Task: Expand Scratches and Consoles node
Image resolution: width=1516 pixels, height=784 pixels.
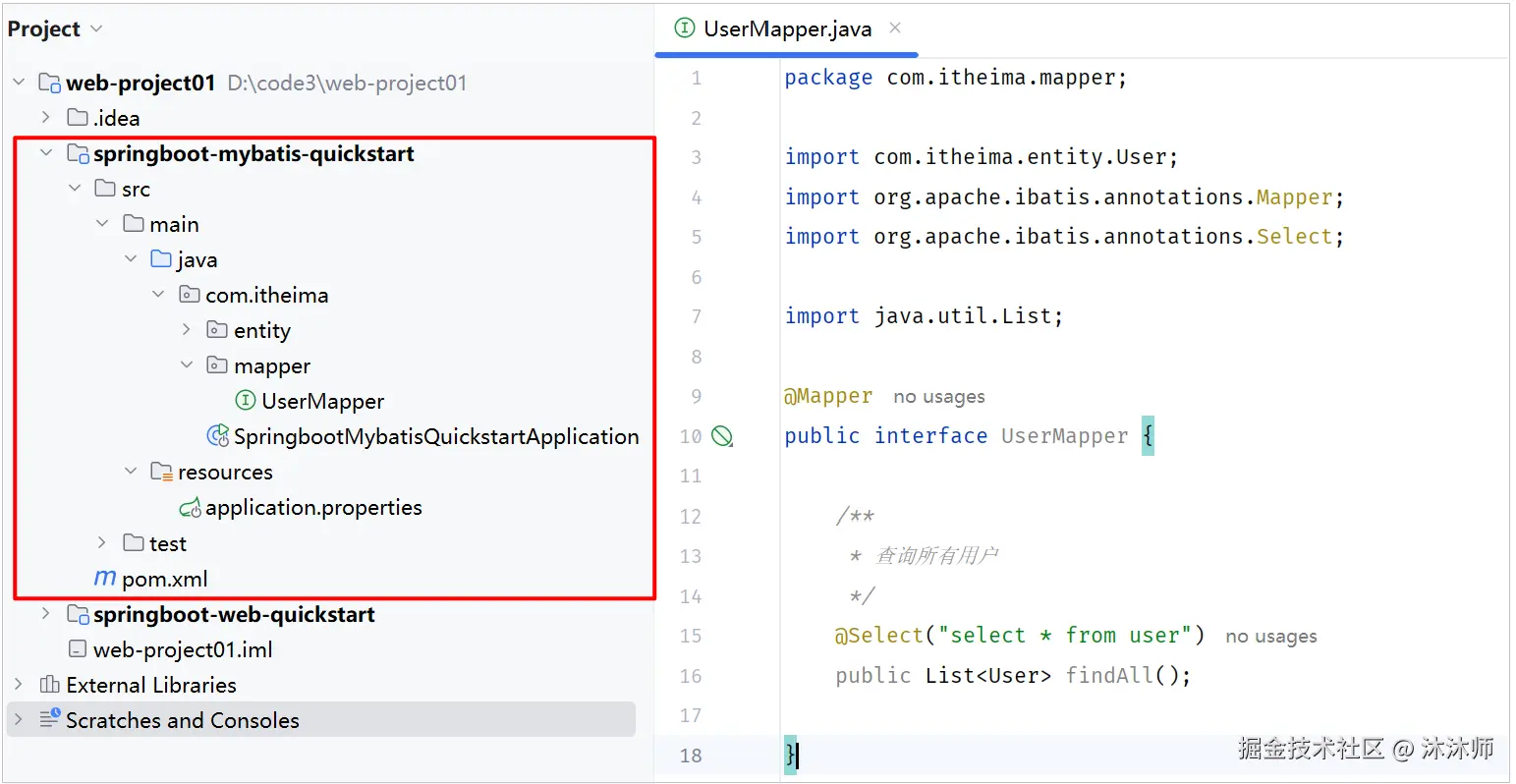Action: pos(19,720)
